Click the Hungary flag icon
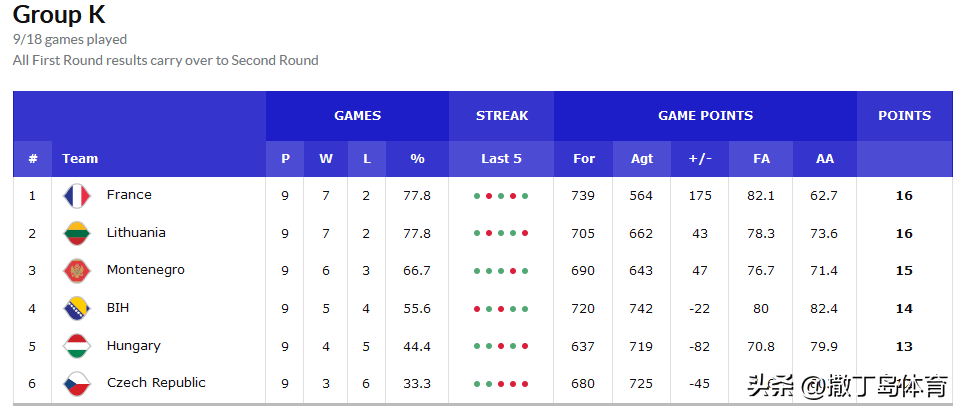 coord(77,346)
